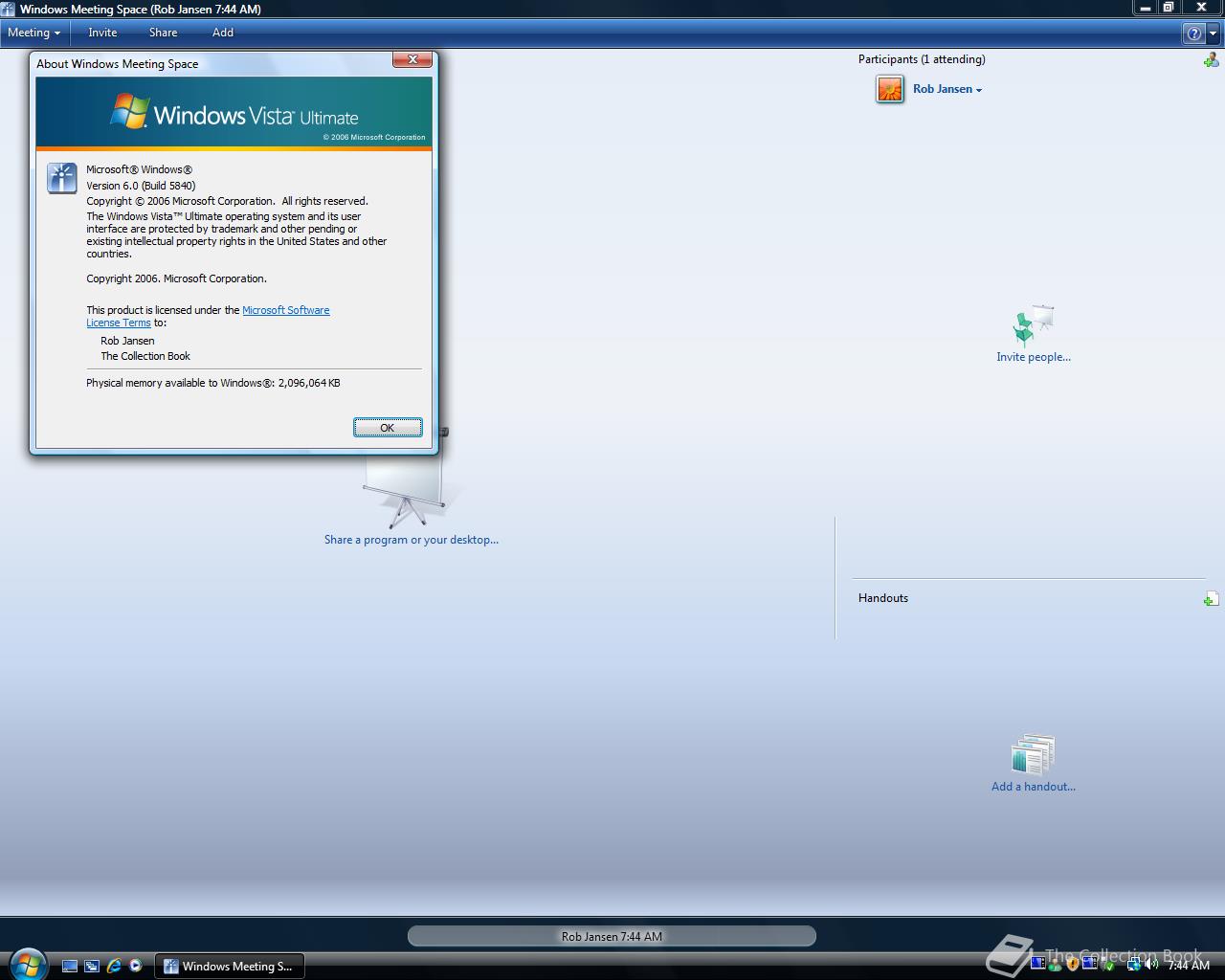Click the volume speaker tray icon
The width and height of the screenshot is (1225, 980).
point(1151,965)
